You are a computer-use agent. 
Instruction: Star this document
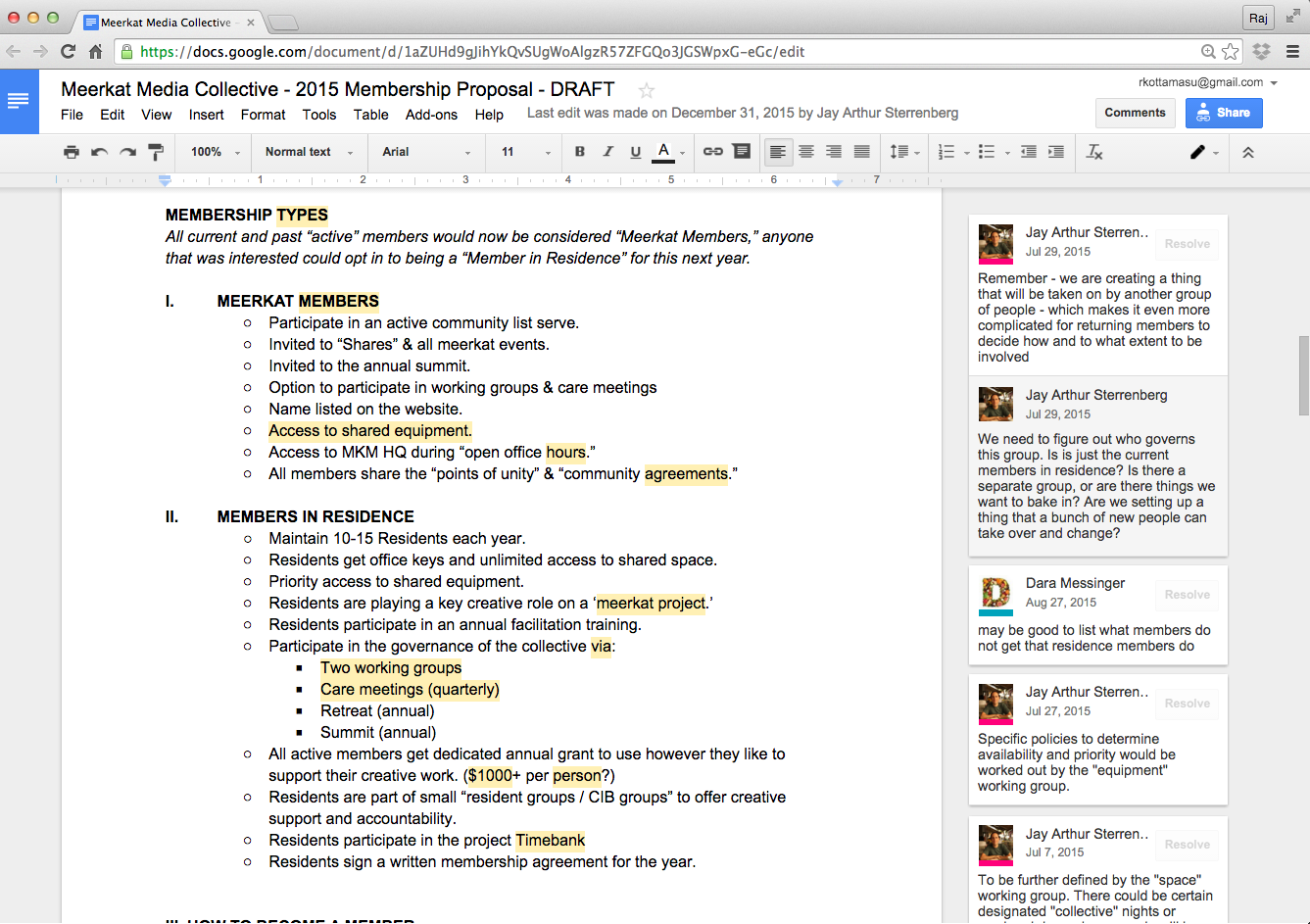[x=647, y=90]
